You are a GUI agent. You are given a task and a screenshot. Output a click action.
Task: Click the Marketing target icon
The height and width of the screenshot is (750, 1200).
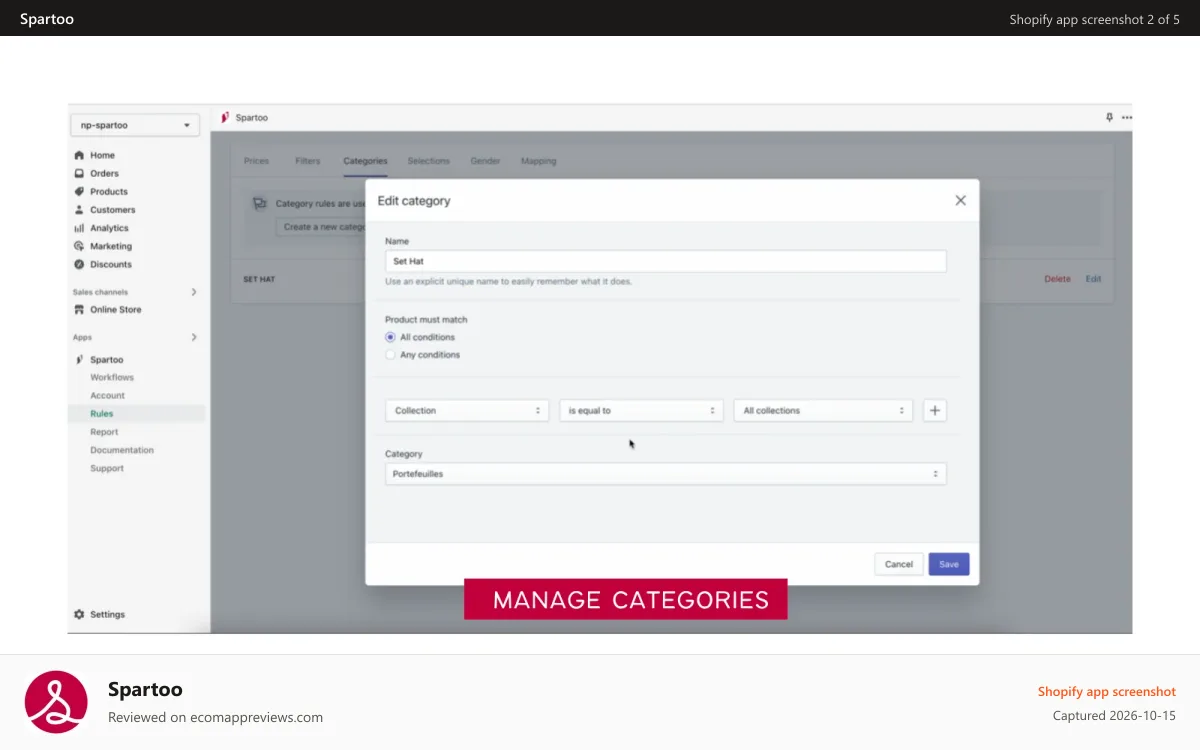[x=79, y=246]
